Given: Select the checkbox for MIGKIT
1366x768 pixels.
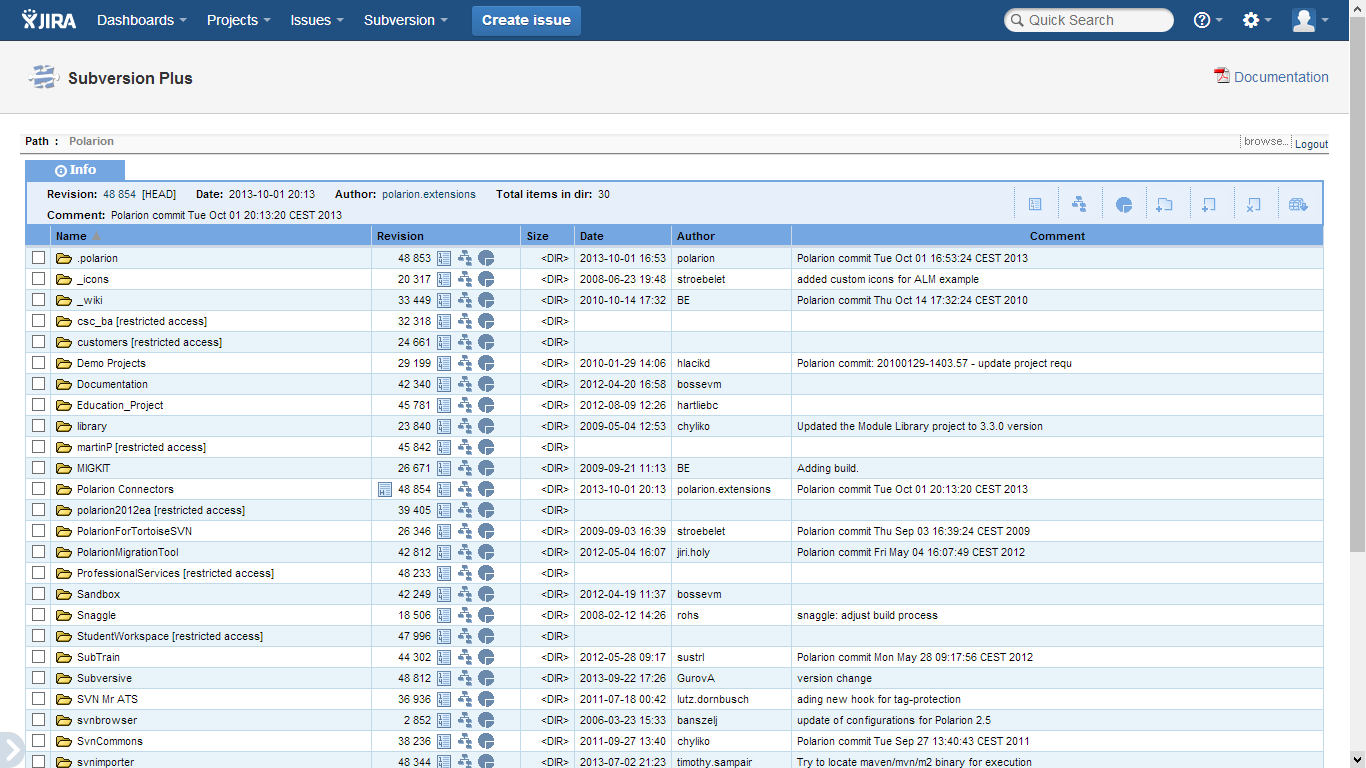Looking at the screenshot, I should tap(39, 468).
